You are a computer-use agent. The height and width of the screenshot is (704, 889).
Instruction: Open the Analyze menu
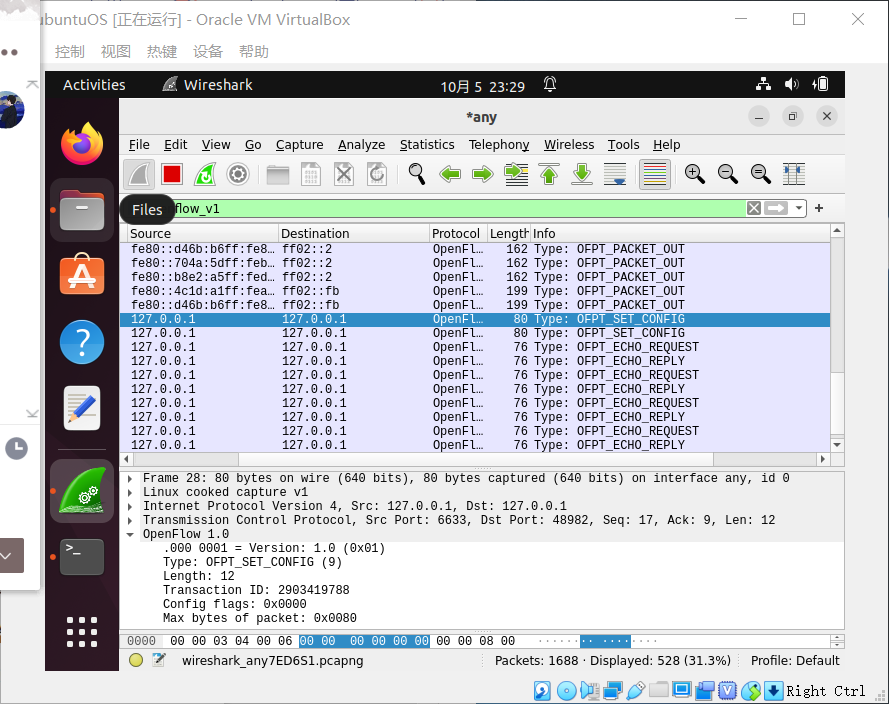361,145
